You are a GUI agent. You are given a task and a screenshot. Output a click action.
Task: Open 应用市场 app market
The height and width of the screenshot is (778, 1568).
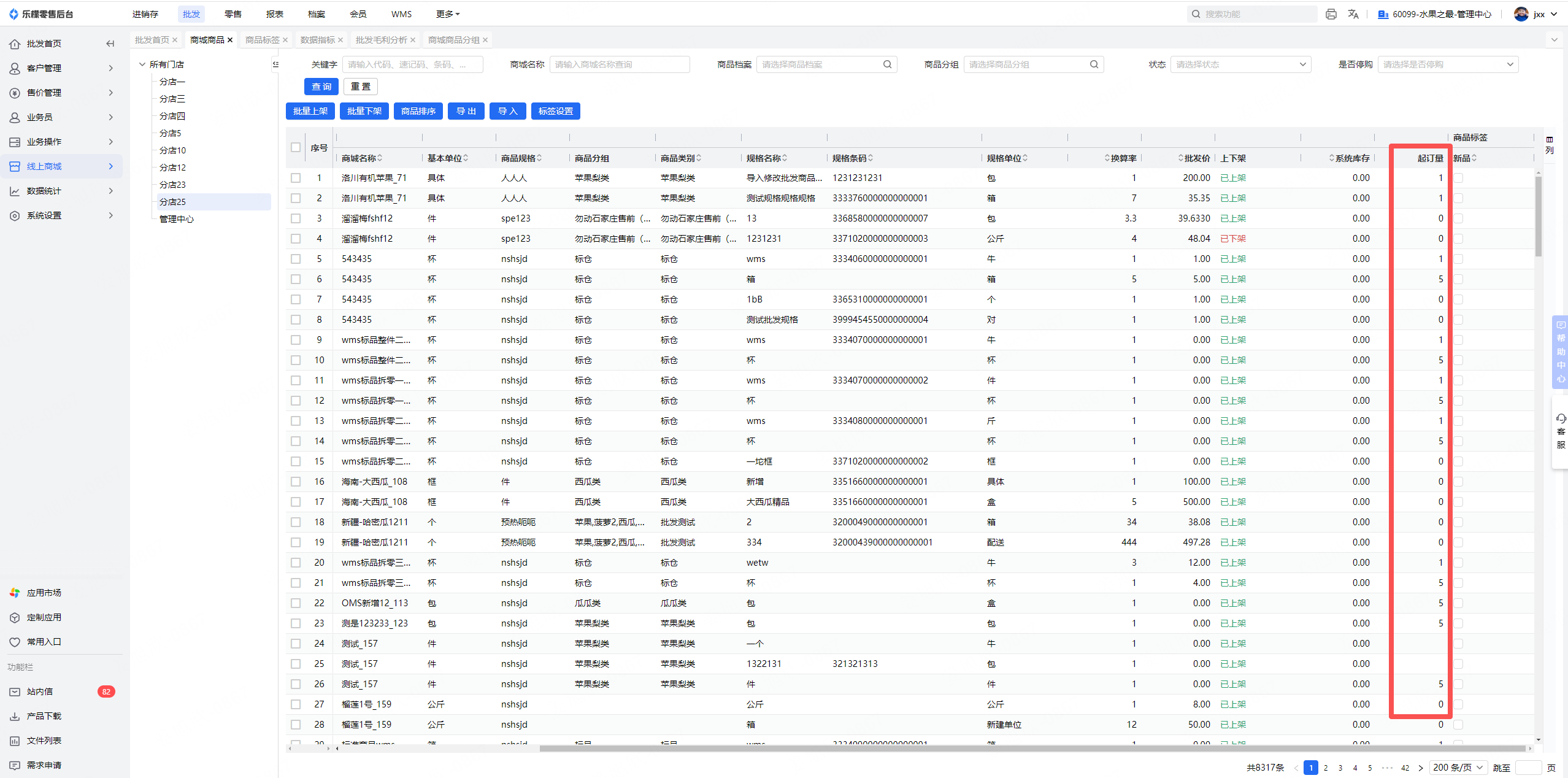point(44,593)
